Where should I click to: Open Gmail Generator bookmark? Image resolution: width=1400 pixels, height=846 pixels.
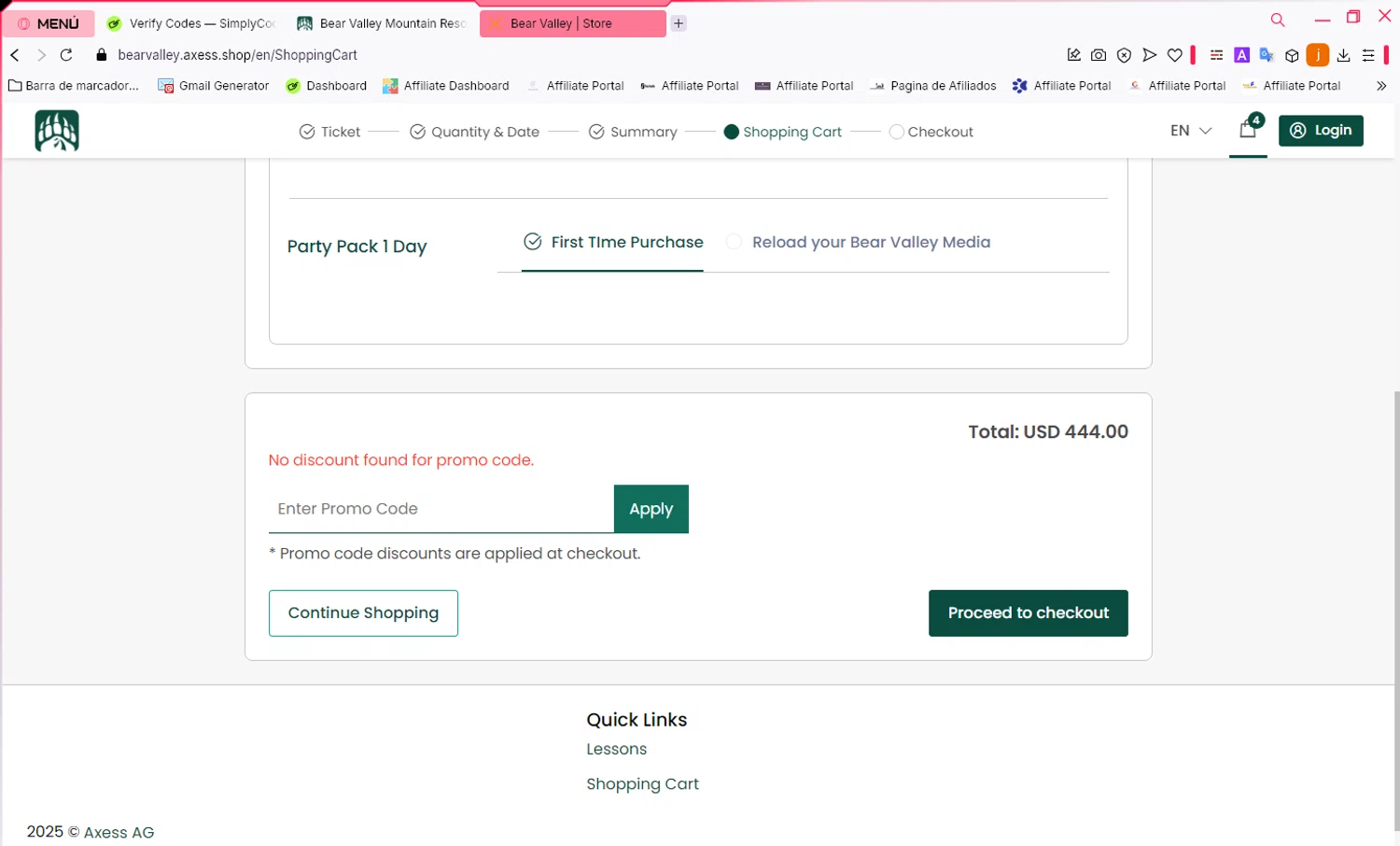(214, 86)
